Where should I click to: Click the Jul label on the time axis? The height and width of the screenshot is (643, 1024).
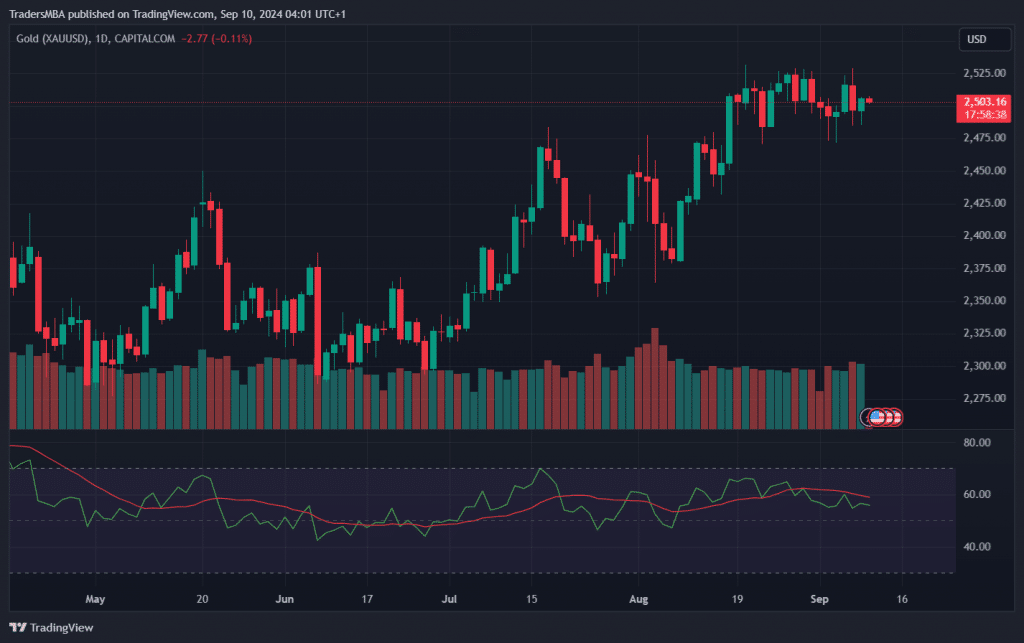point(449,601)
